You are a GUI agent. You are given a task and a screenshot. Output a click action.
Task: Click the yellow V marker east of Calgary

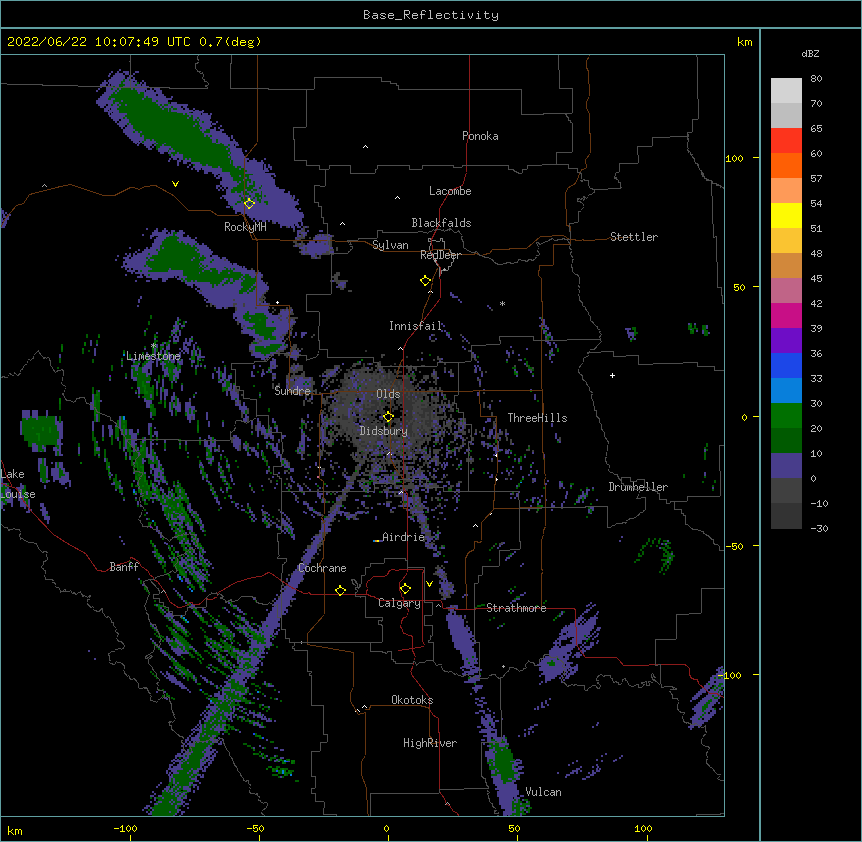pos(429,584)
